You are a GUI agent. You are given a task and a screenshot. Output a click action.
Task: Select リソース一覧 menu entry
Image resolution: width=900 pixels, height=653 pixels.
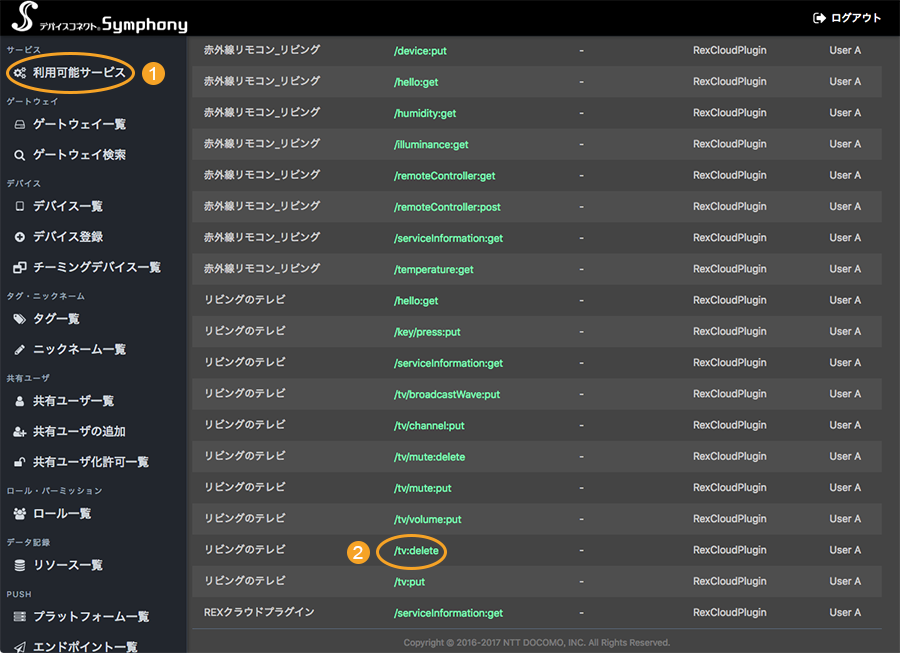68,565
